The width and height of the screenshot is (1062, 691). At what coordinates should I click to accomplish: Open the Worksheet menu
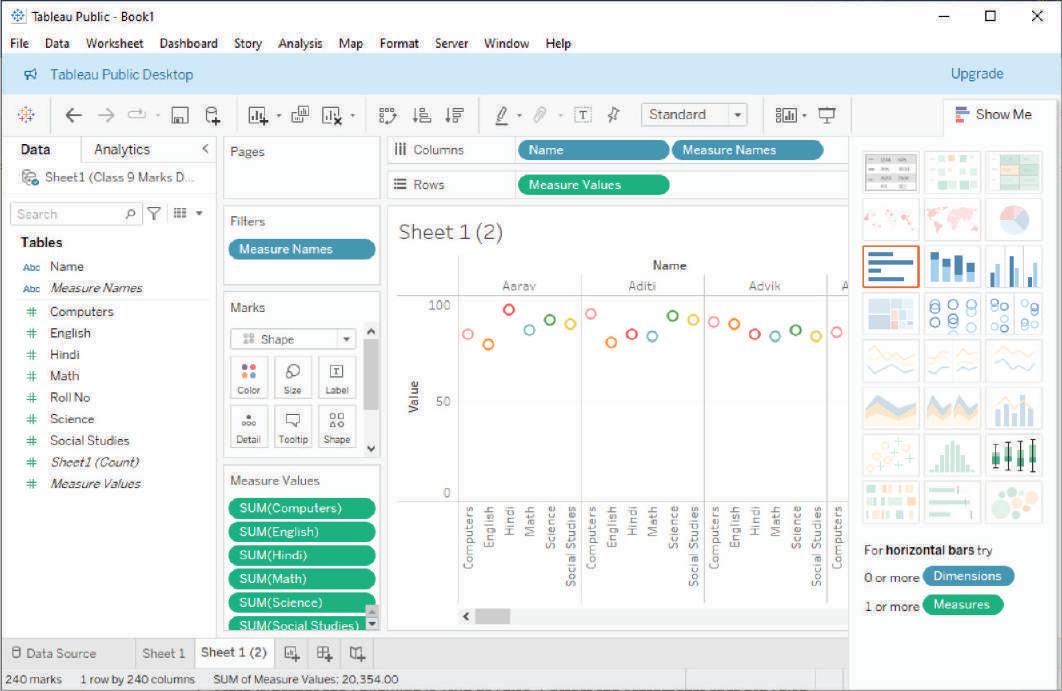tap(114, 43)
